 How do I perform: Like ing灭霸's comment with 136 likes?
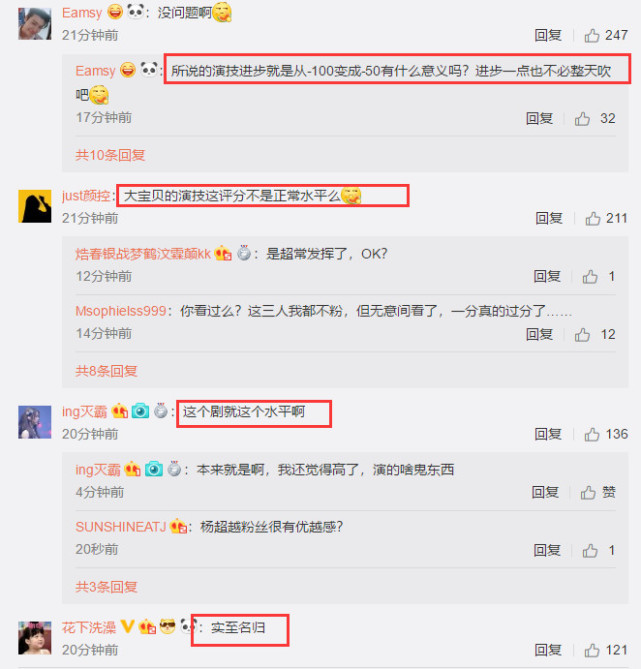coord(592,435)
